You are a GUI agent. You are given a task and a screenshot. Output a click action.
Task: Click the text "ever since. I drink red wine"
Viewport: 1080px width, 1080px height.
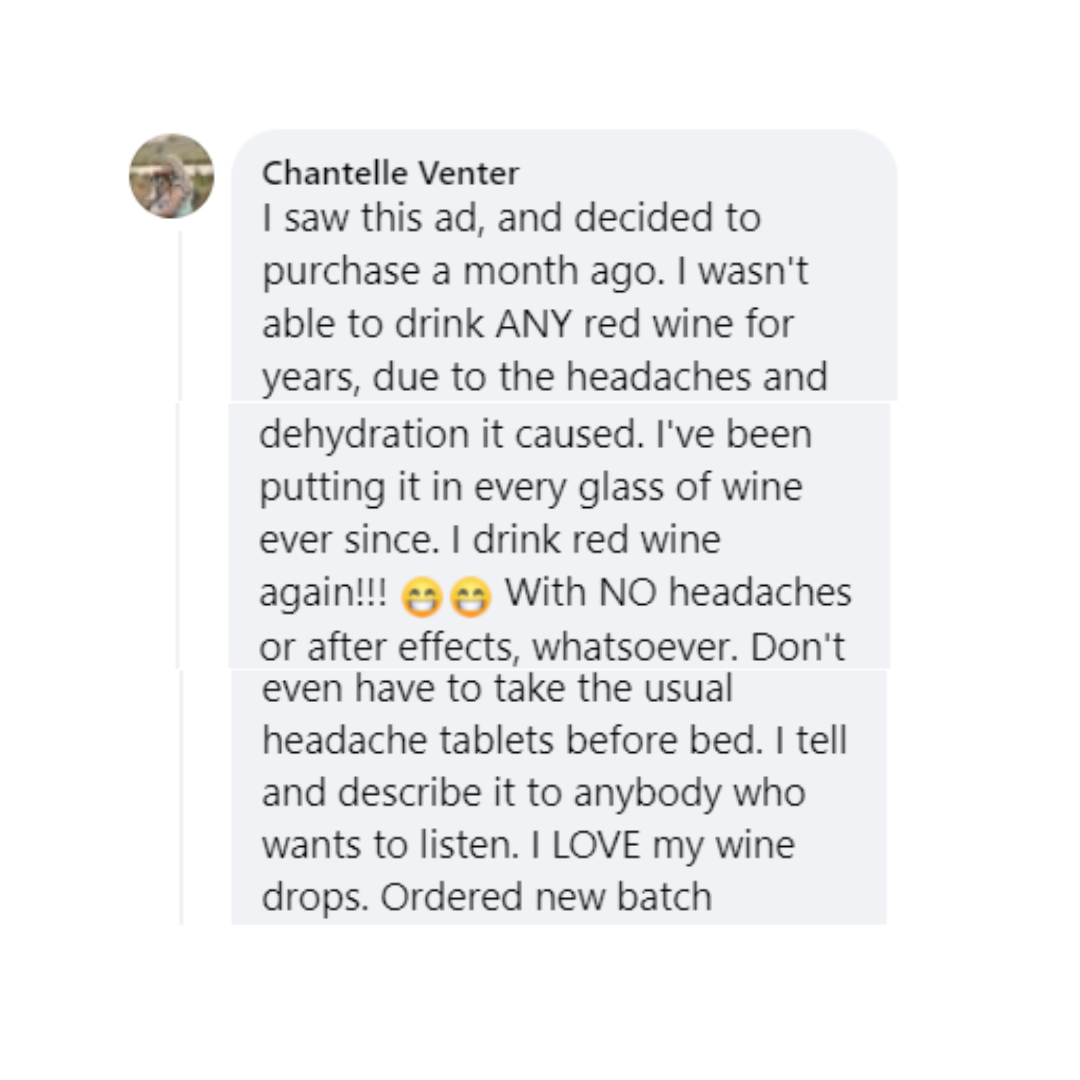[x=489, y=540]
